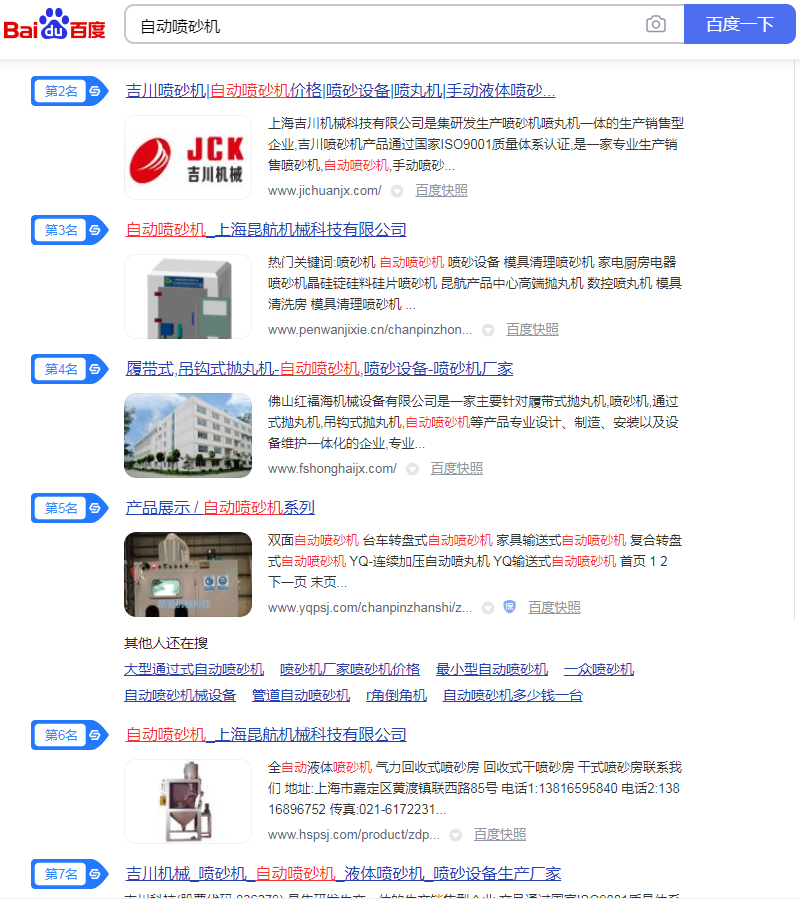800x900 pixels.
Task: Open 百度快照 for www.penwanjixie.cn
Action: pyautogui.click(x=532, y=329)
